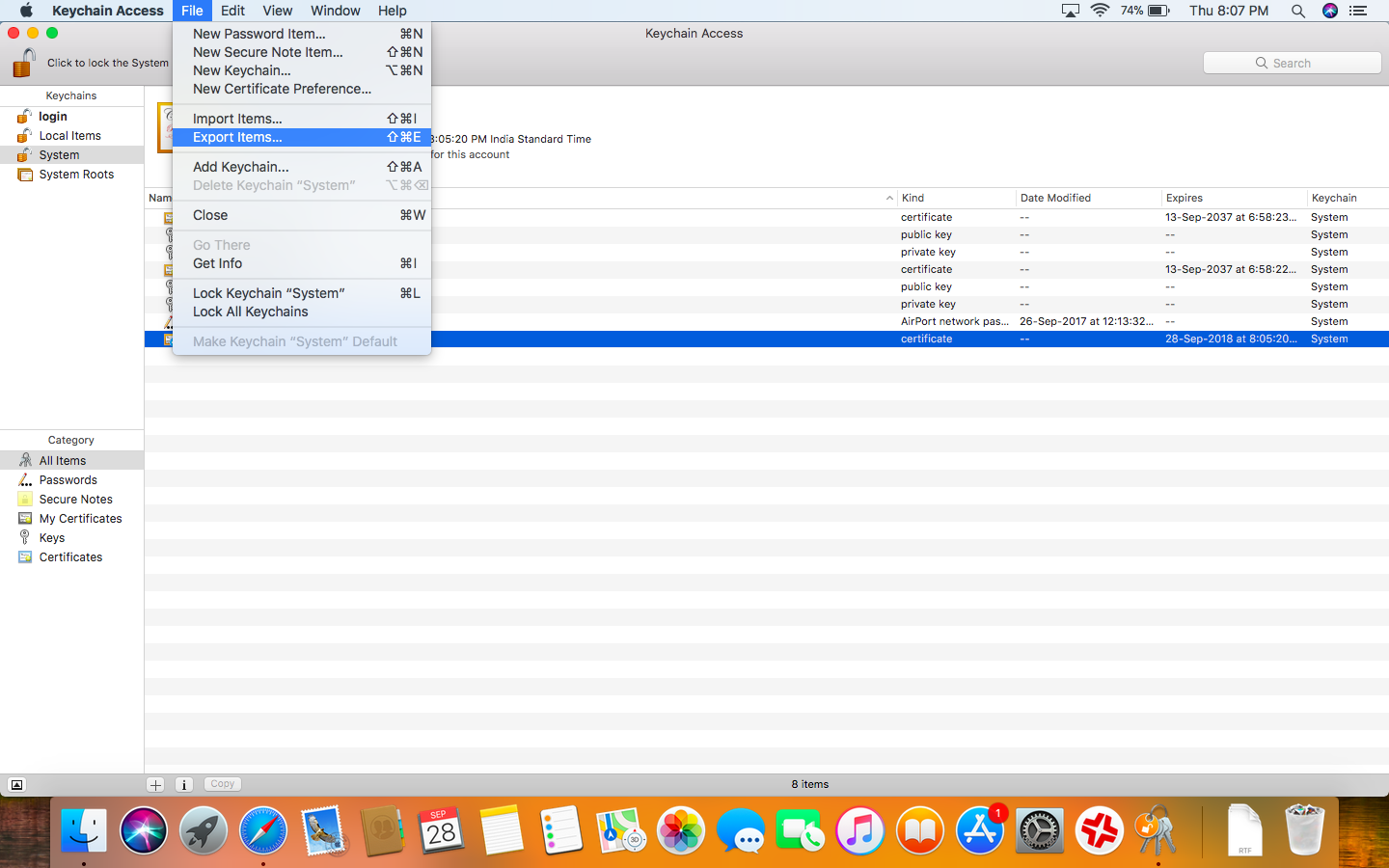The height and width of the screenshot is (868, 1389).
Task: Select the Secure Notes category
Action: pyautogui.click(x=72, y=500)
